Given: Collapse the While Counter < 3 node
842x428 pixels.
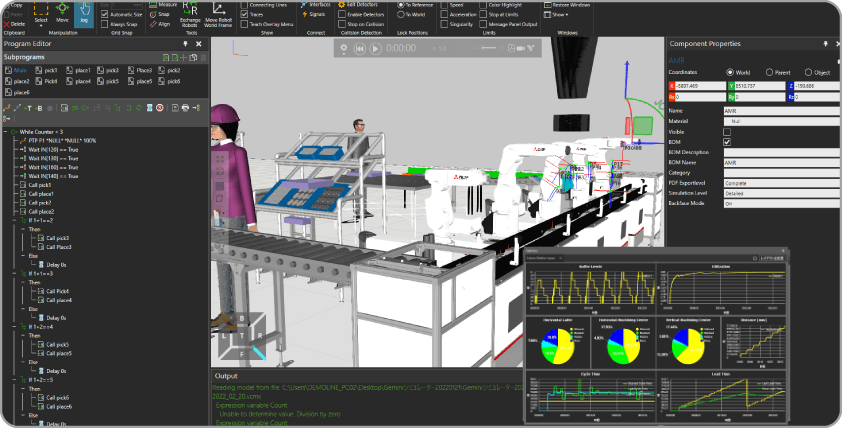Looking at the screenshot, I should click(8, 131).
